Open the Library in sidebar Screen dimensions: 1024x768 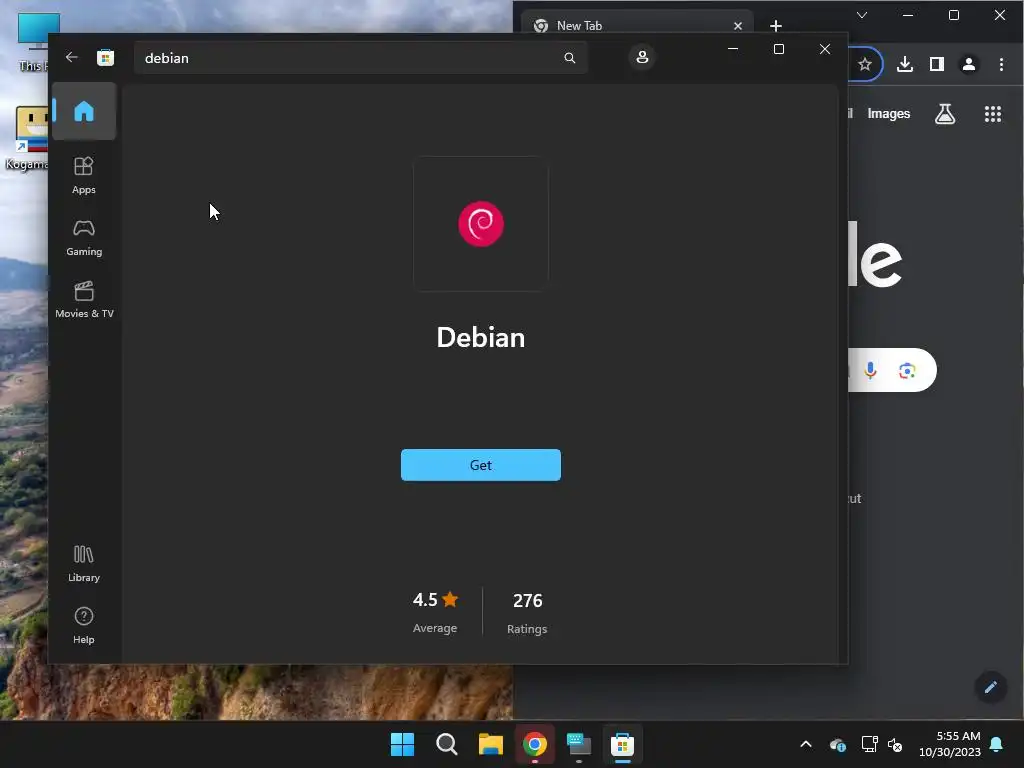(x=84, y=564)
